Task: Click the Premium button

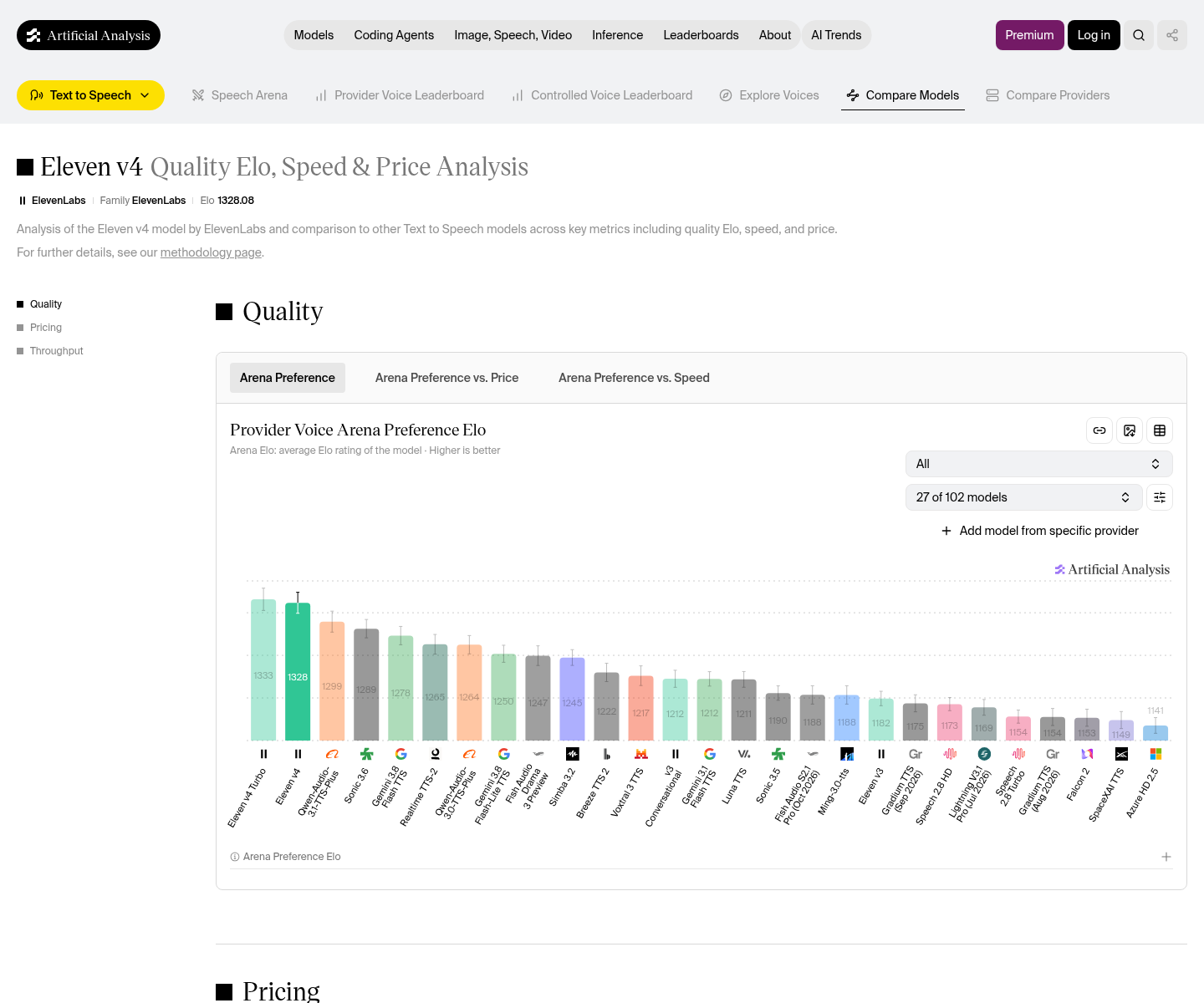Action: (1029, 35)
